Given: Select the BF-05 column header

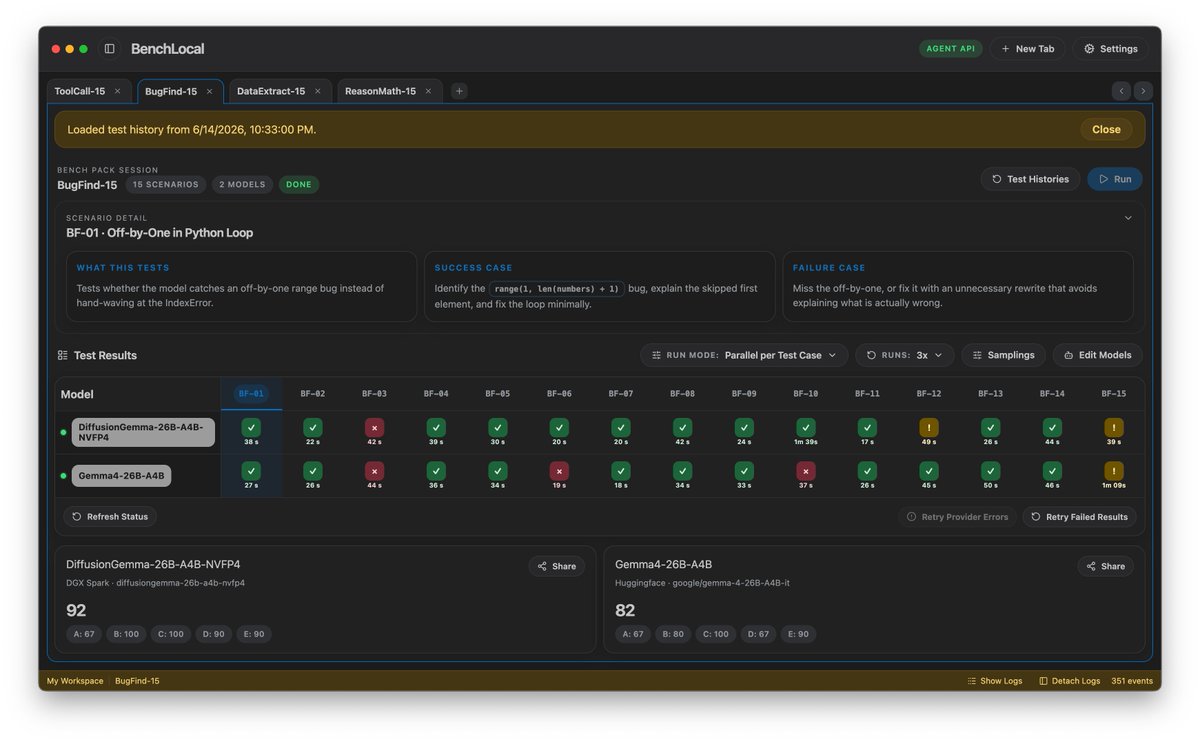Looking at the screenshot, I should pyautogui.click(x=498, y=394).
